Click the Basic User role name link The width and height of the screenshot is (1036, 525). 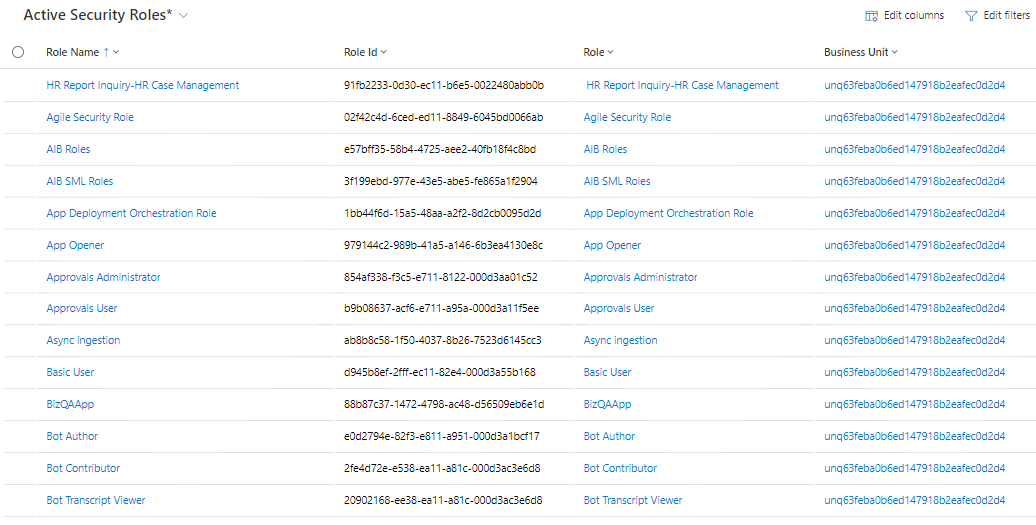tap(70, 372)
